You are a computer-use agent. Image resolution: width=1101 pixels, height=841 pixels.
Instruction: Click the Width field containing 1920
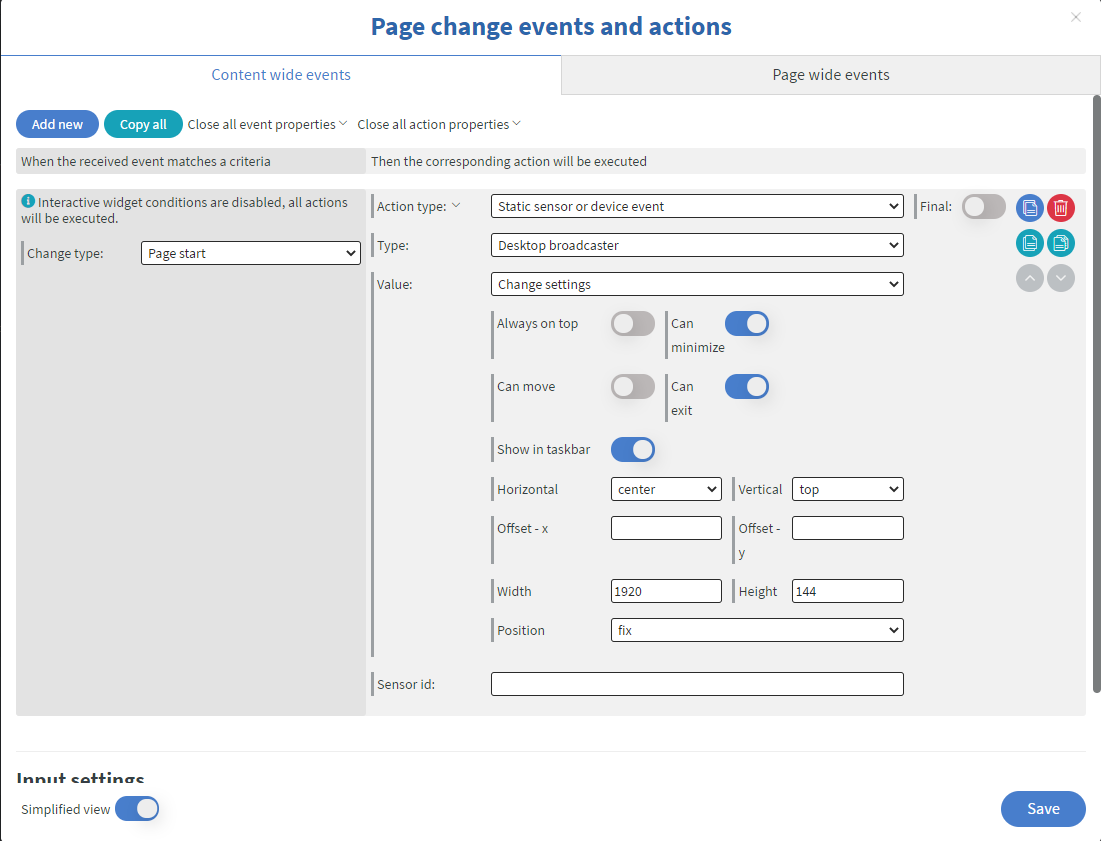(x=666, y=591)
